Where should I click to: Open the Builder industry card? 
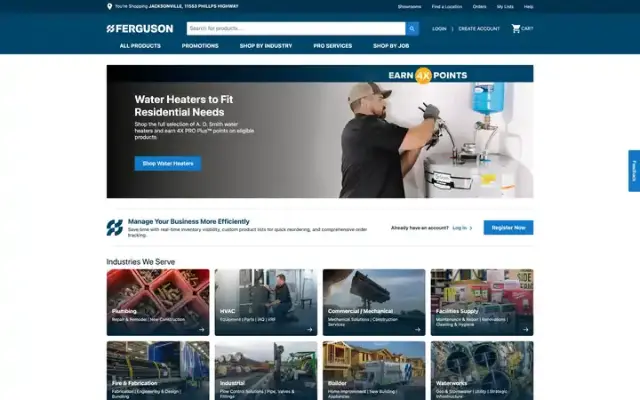pyautogui.click(x=374, y=371)
